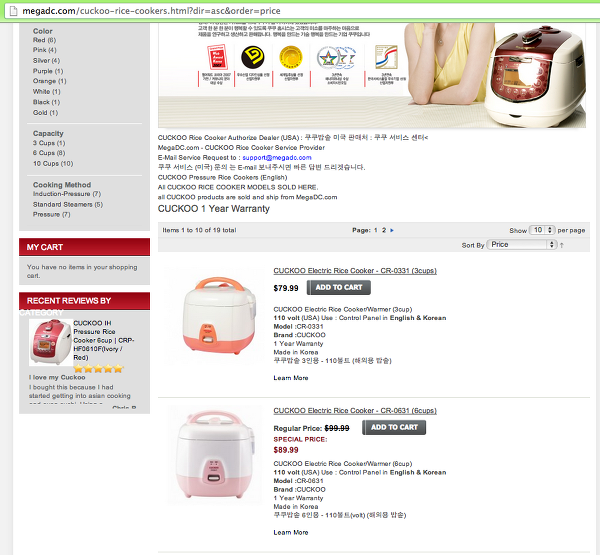Screen dimensions: 600x555
Task: Filter by capacity 10 Cups (10)
Action: 53,163
